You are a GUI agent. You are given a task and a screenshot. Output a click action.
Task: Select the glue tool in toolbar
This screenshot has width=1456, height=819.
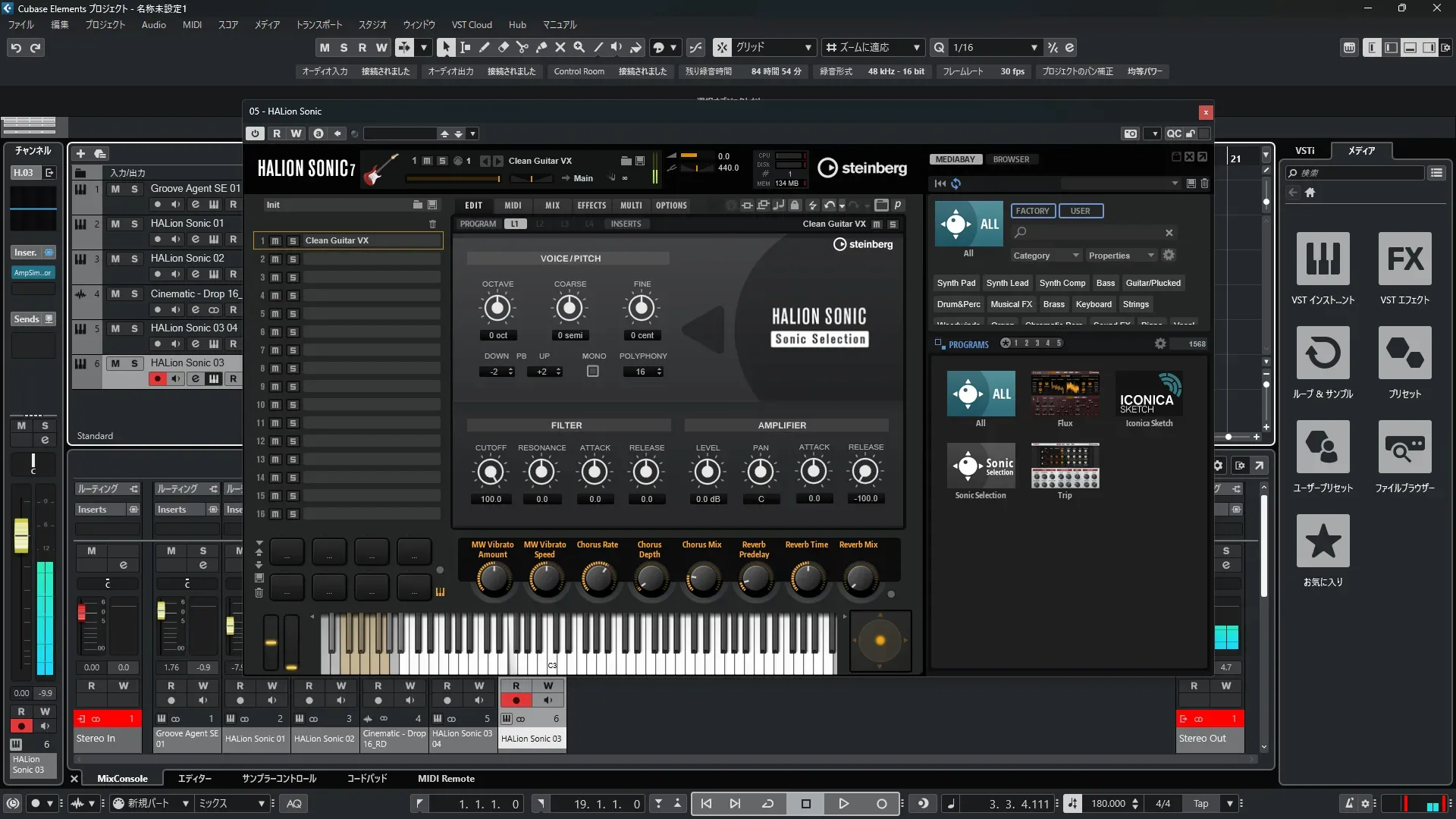pyautogui.click(x=541, y=48)
